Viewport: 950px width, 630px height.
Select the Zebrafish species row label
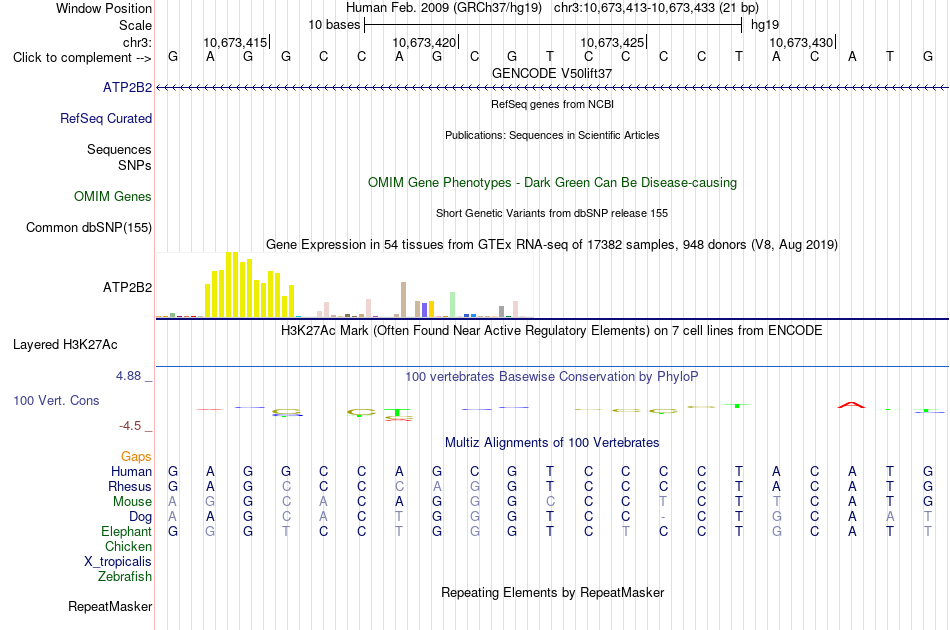click(x=125, y=577)
